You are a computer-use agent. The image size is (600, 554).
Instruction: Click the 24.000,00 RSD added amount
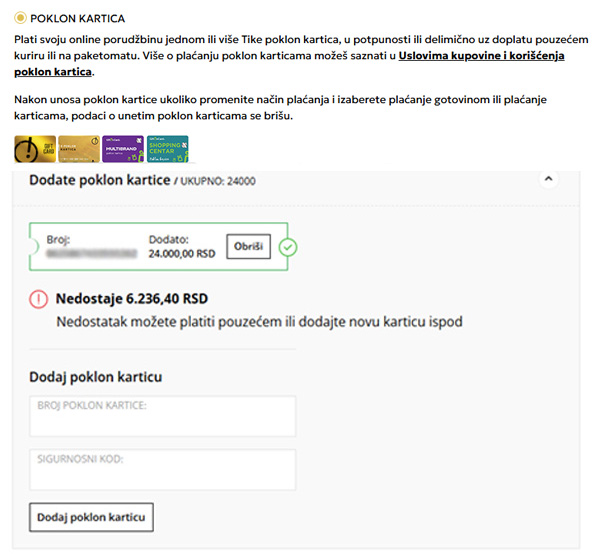(182, 254)
